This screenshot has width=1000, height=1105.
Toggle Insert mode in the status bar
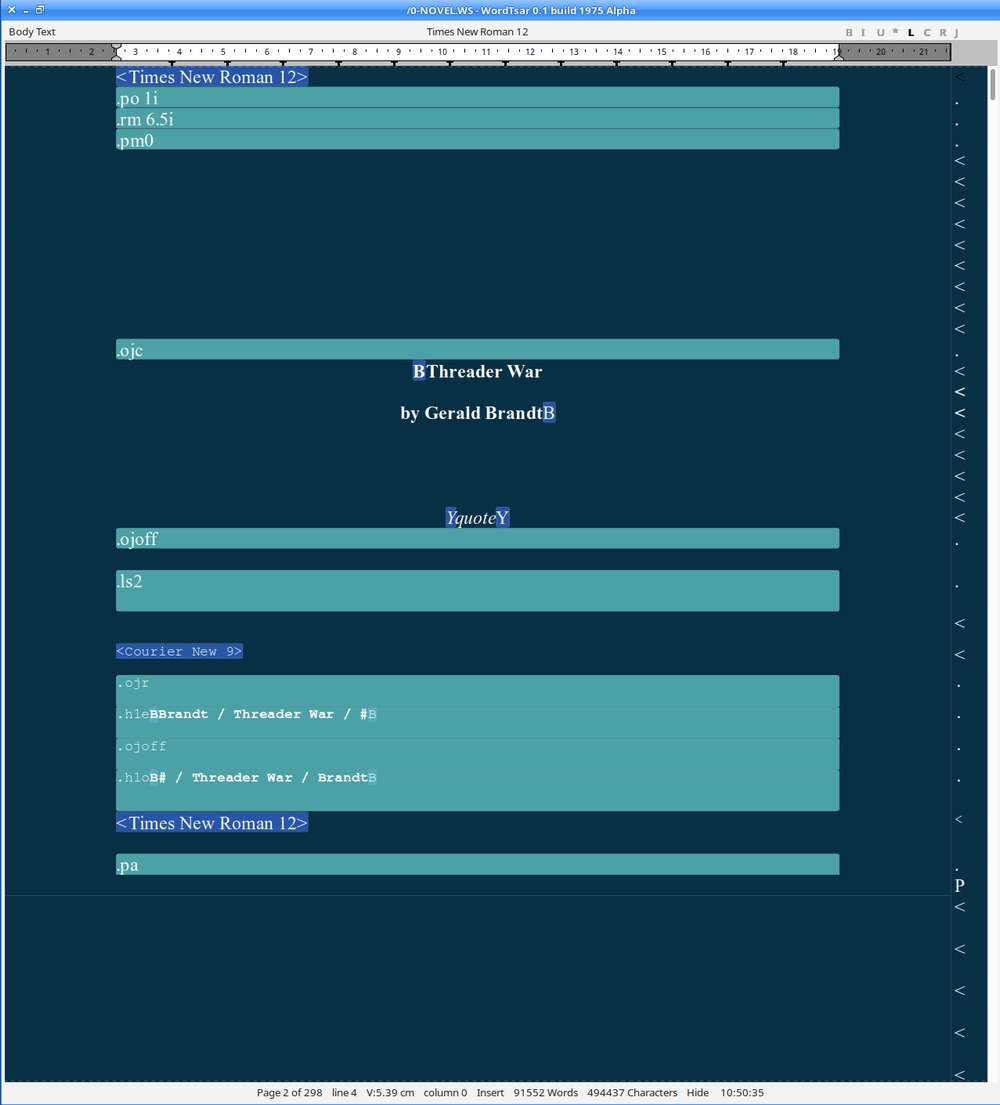pos(490,1093)
